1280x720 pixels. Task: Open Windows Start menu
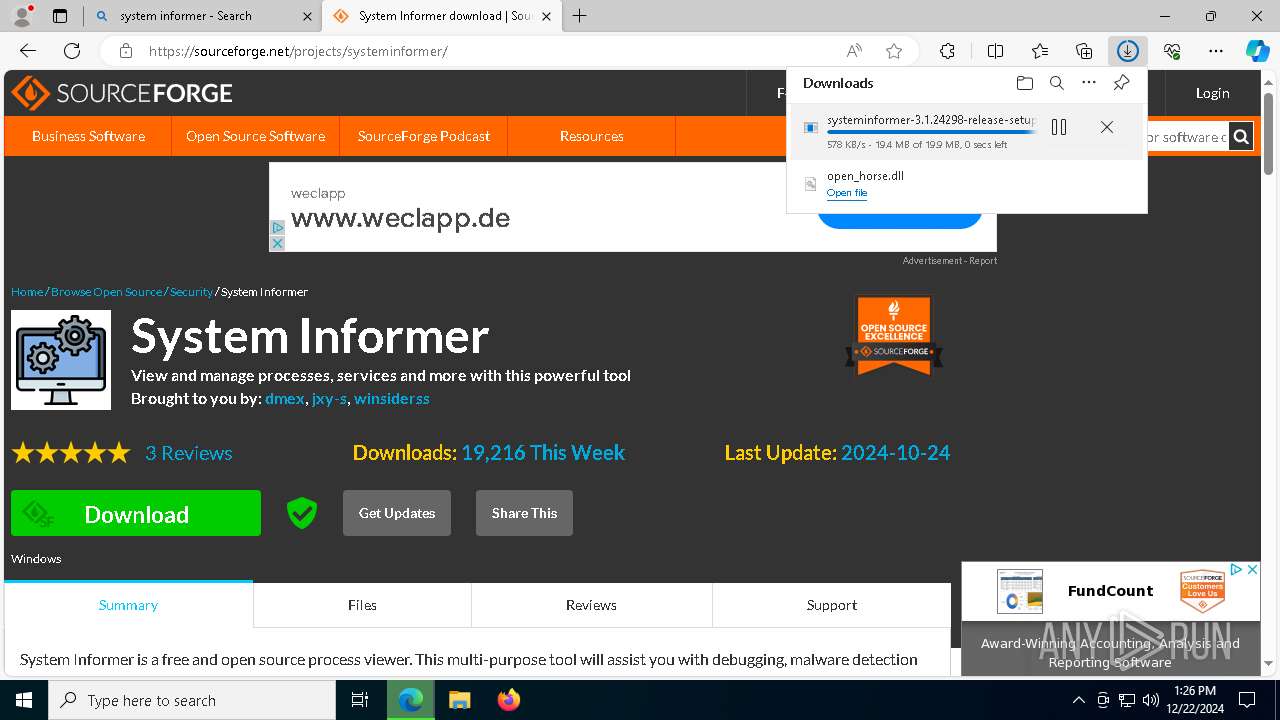pyautogui.click(x=24, y=700)
